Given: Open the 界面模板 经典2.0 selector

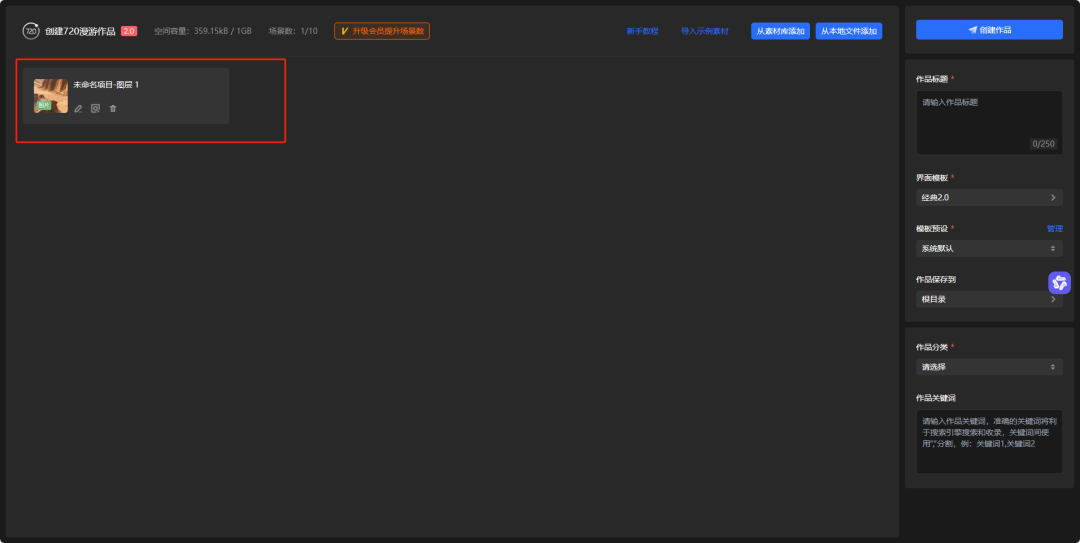Looking at the screenshot, I should point(989,198).
